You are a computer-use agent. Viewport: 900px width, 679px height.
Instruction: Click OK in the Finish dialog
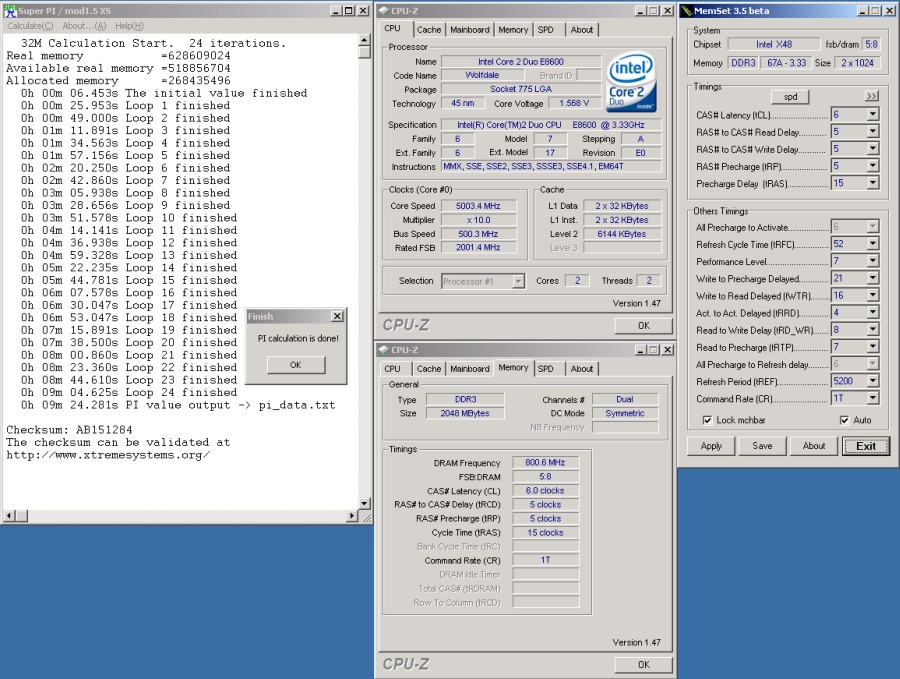tap(296, 365)
